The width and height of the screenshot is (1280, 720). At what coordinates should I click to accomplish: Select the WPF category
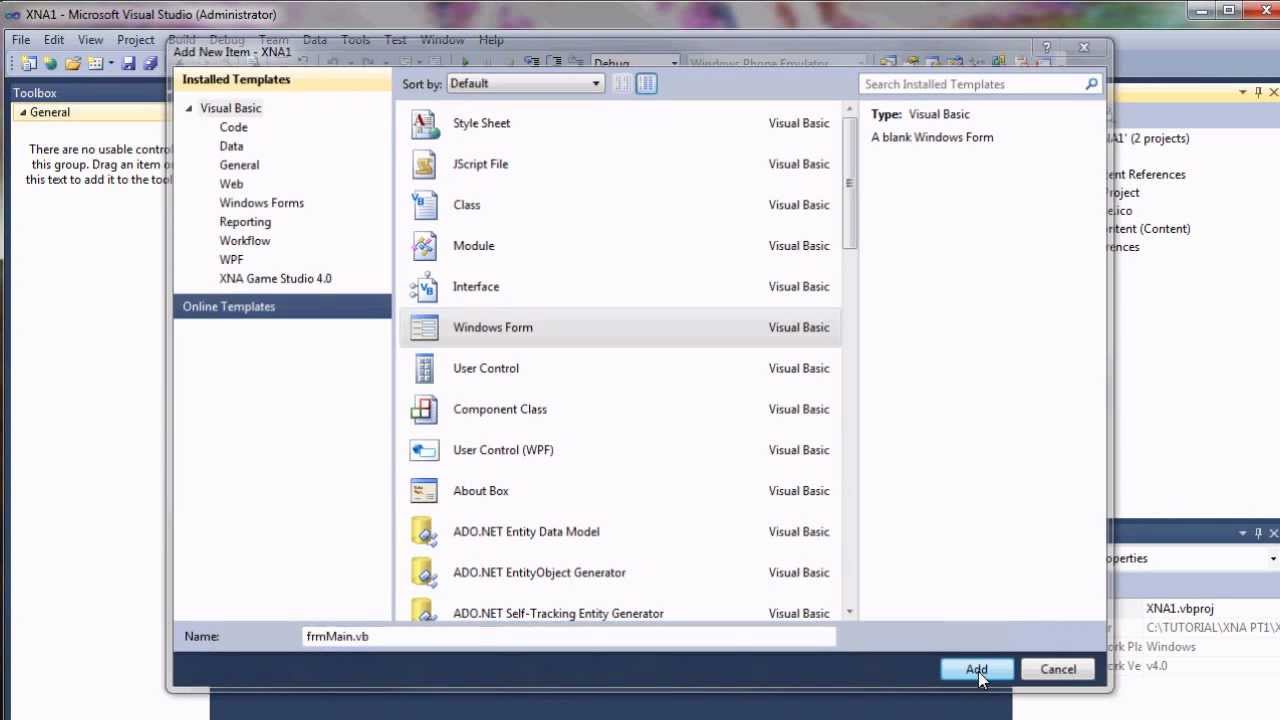coord(231,260)
